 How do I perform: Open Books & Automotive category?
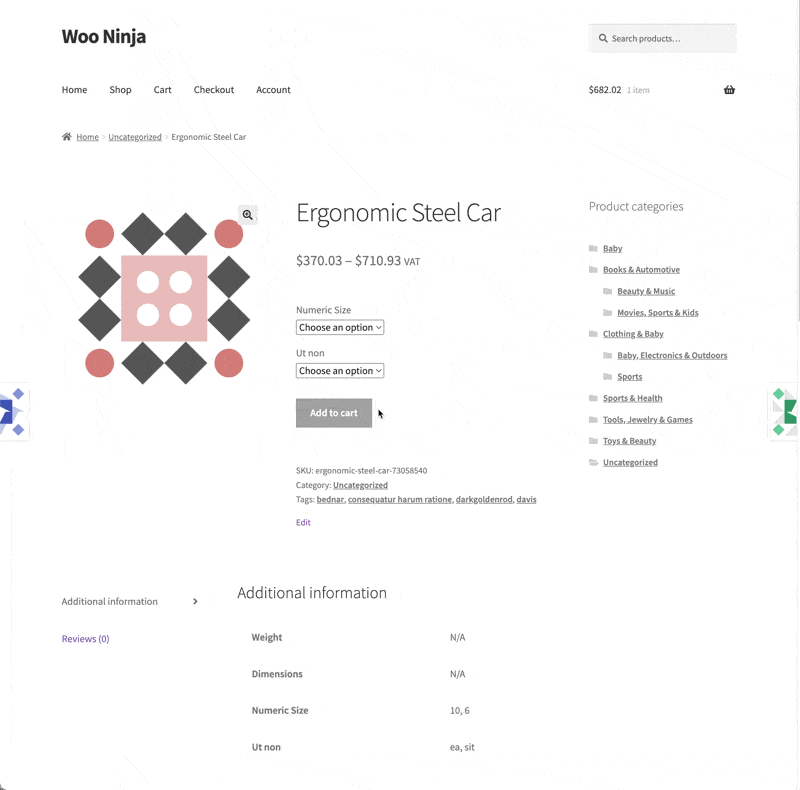click(x=641, y=270)
